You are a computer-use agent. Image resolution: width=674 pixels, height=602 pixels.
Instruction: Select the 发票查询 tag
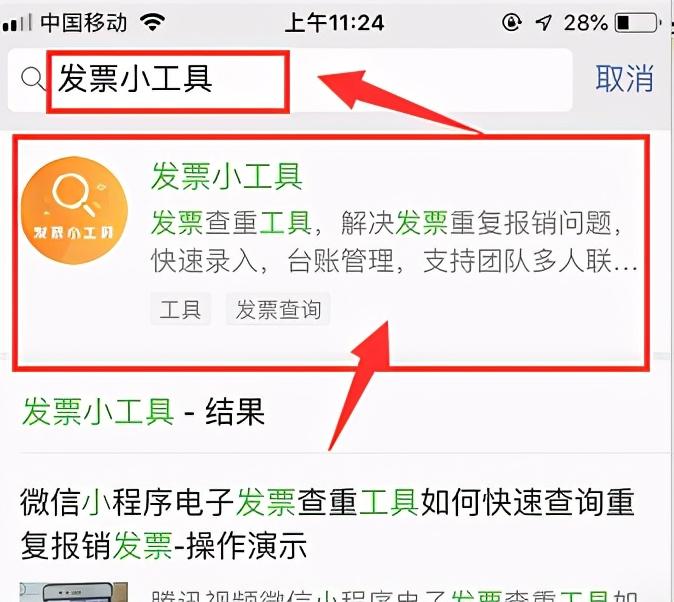click(x=278, y=309)
